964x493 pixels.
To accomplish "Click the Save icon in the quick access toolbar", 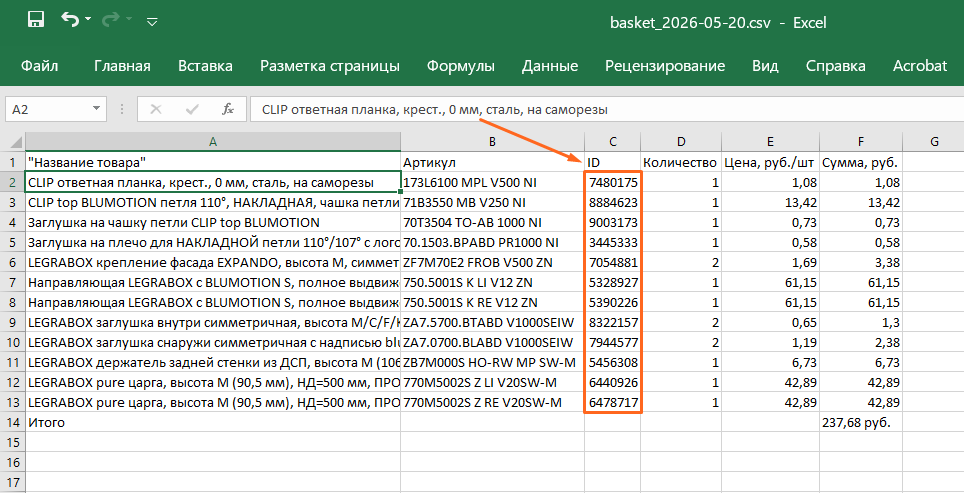I will pyautogui.click(x=37, y=20).
